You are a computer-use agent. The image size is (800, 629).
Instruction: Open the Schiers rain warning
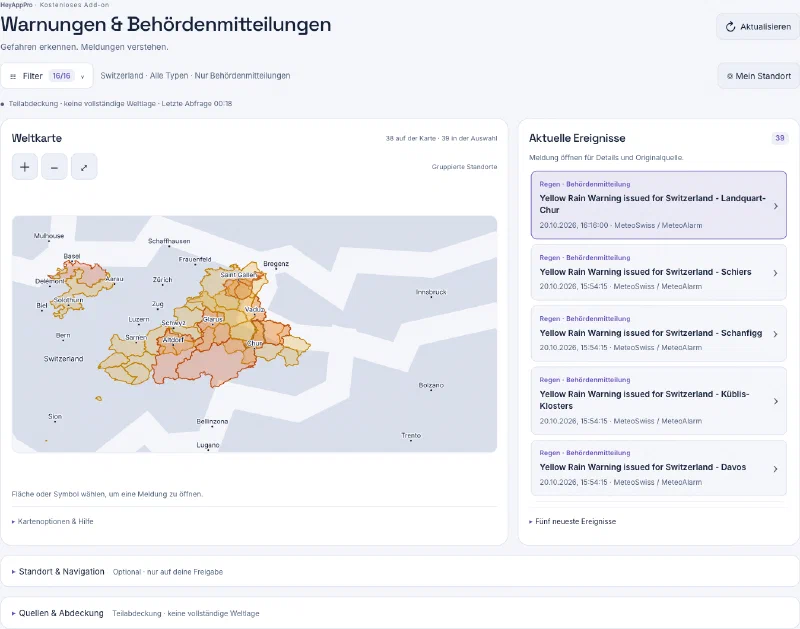click(x=659, y=272)
